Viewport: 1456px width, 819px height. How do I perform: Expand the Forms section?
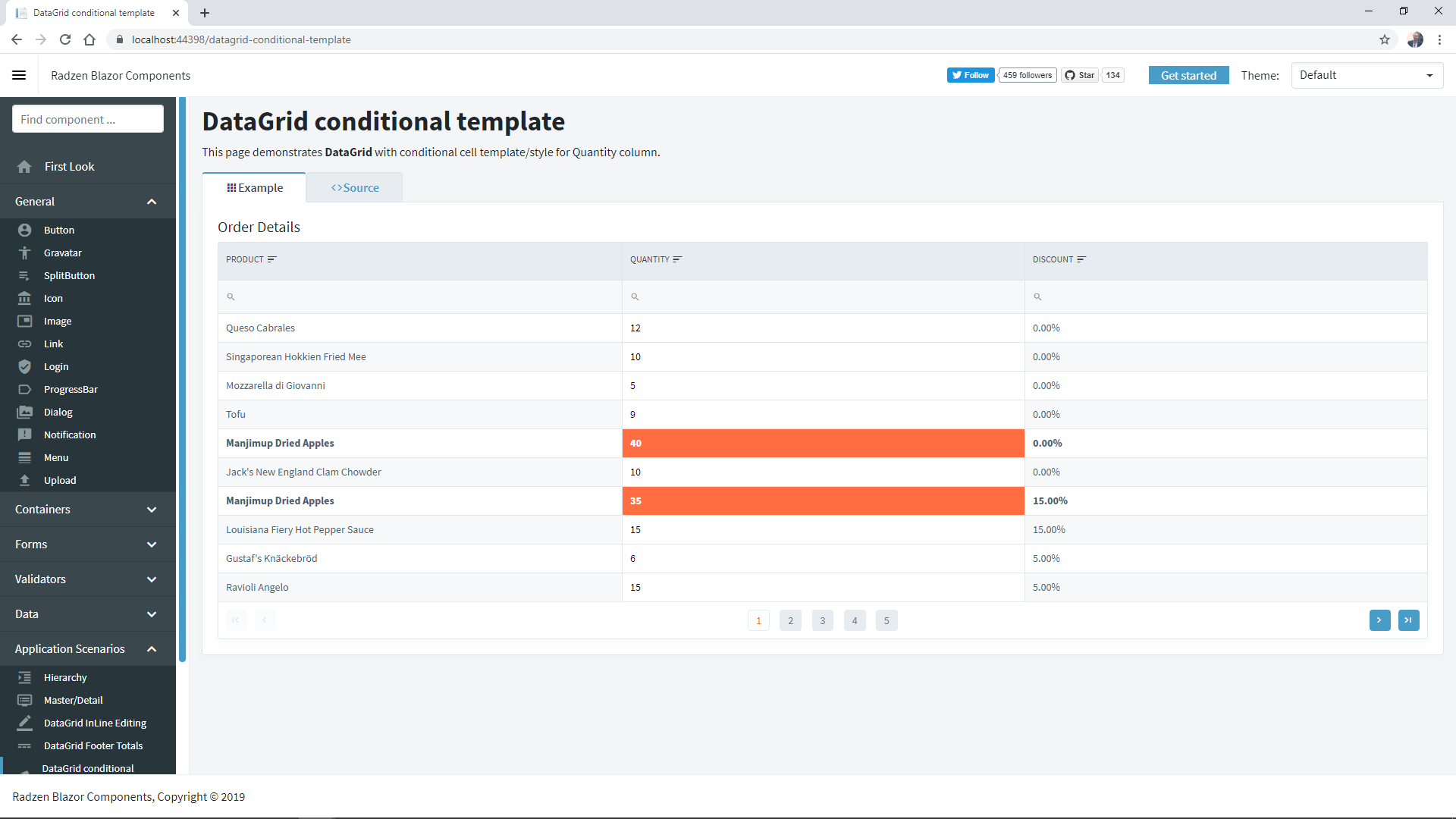click(x=152, y=544)
